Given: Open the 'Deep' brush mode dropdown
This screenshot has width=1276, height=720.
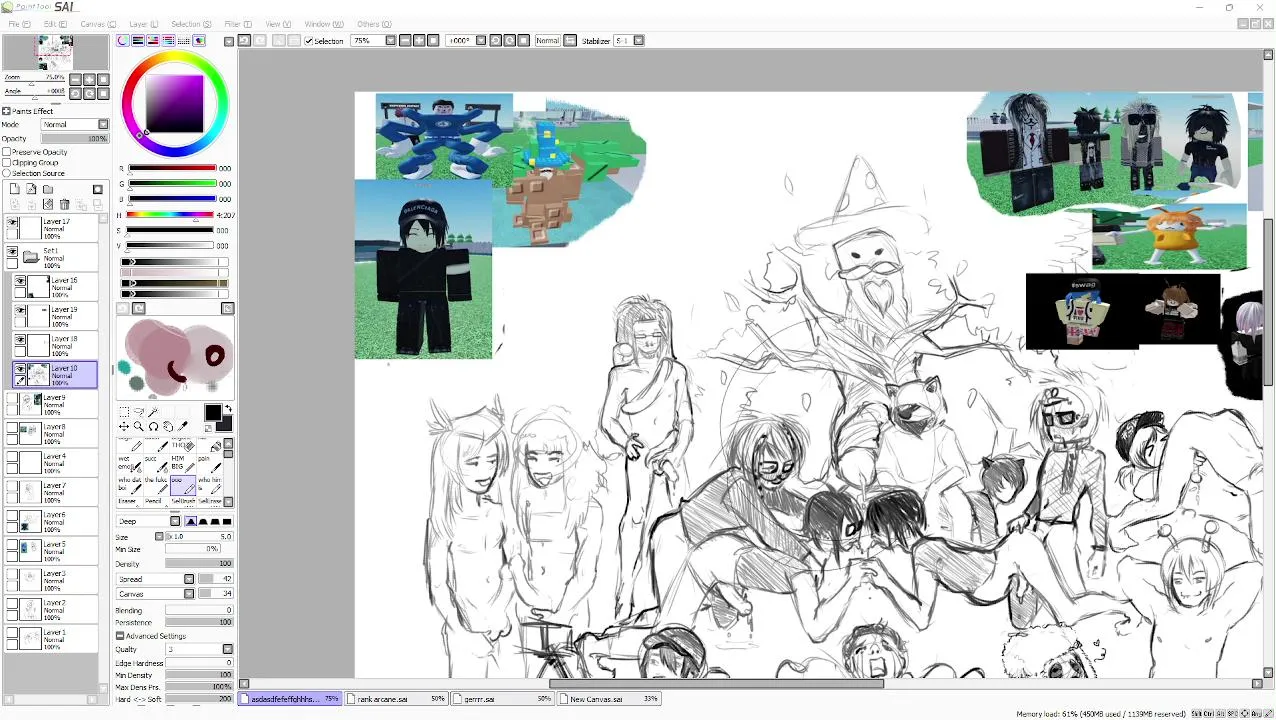Looking at the screenshot, I should [175, 521].
